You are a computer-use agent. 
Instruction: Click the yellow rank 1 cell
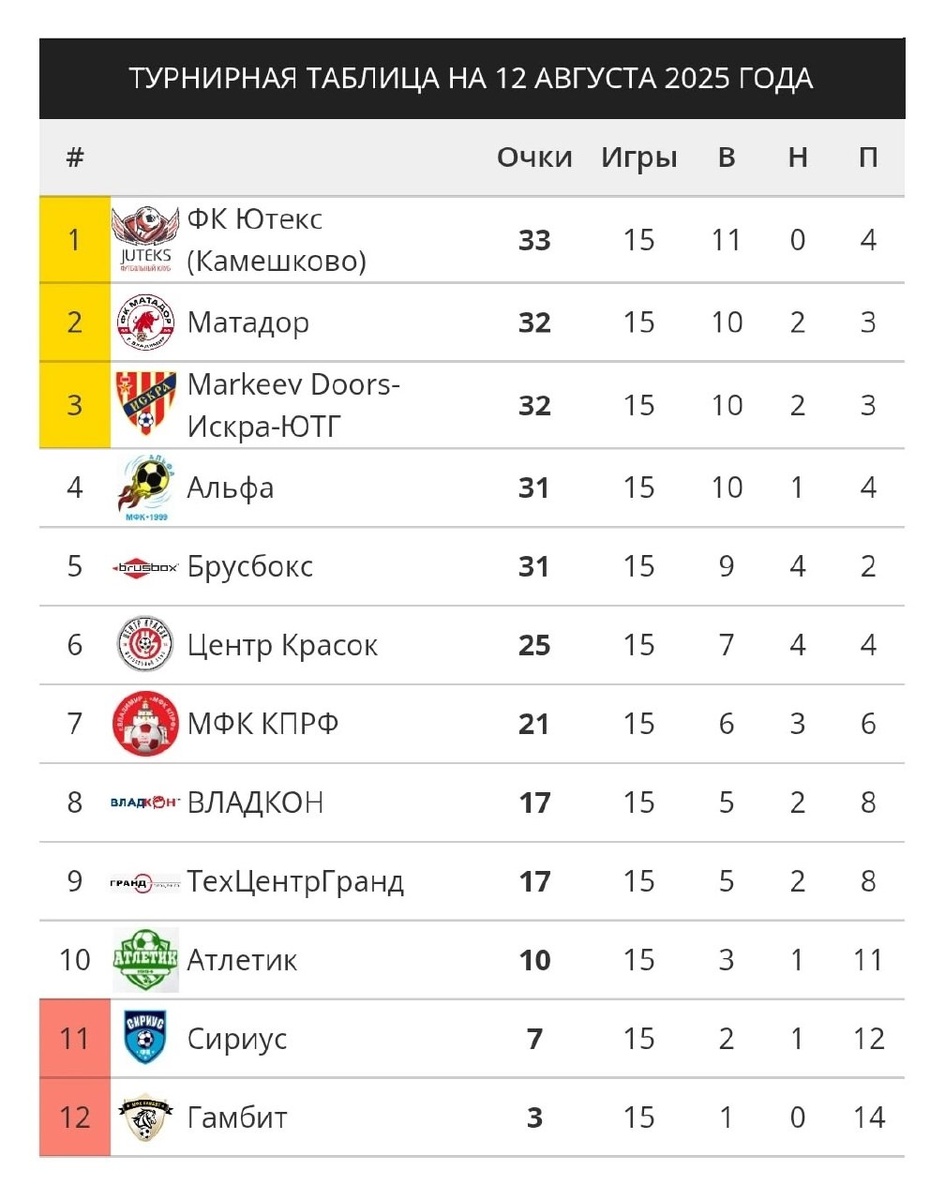[x=74, y=241]
